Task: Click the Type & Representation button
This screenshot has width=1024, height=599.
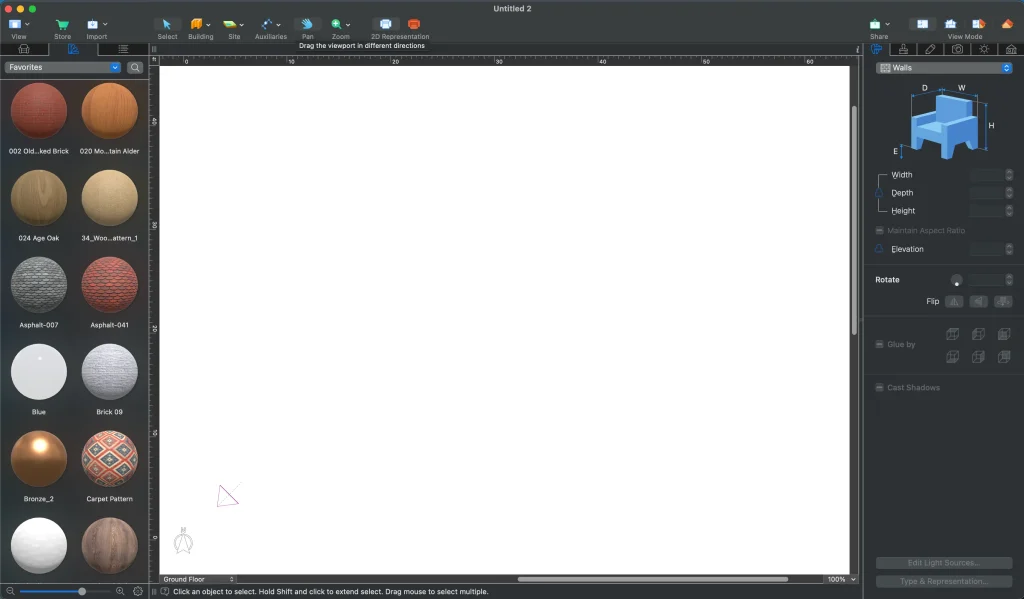Action: (943, 581)
